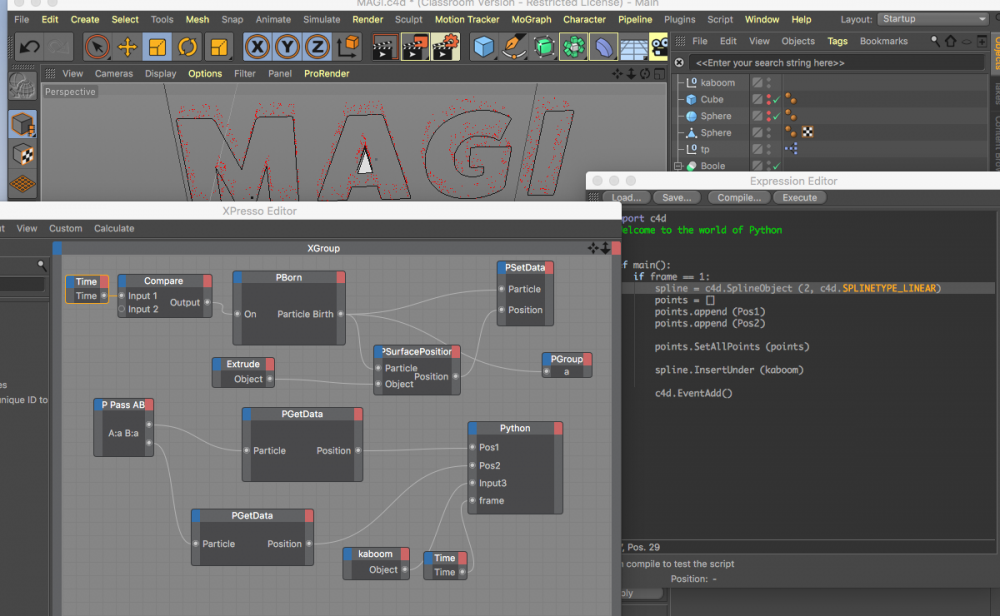Toggle the X axis lock
The height and width of the screenshot is (616, 1000).
pyautogui.click(x=258, y=46)
